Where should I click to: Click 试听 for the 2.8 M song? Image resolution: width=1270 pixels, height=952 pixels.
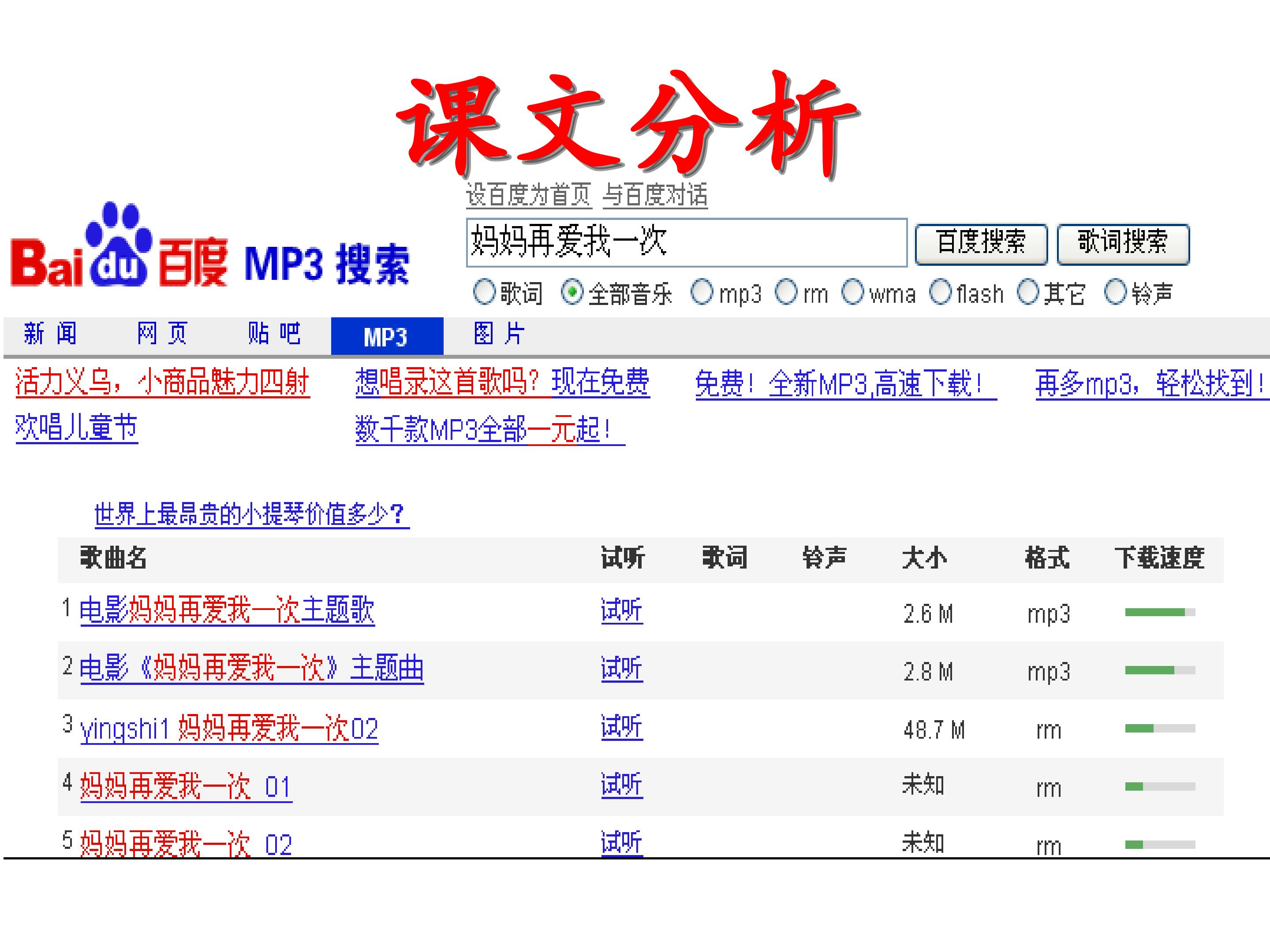pyautogui.click(x=622, y=669)
